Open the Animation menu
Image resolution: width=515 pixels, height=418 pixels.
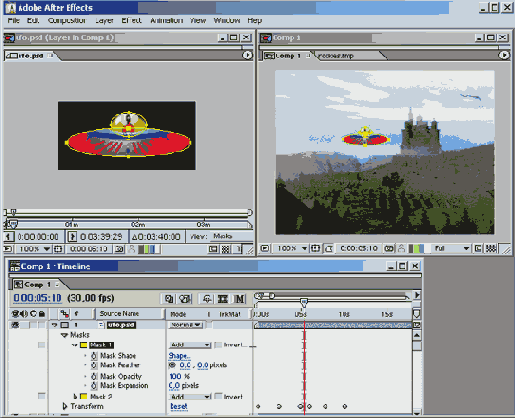tap(166, 20)
